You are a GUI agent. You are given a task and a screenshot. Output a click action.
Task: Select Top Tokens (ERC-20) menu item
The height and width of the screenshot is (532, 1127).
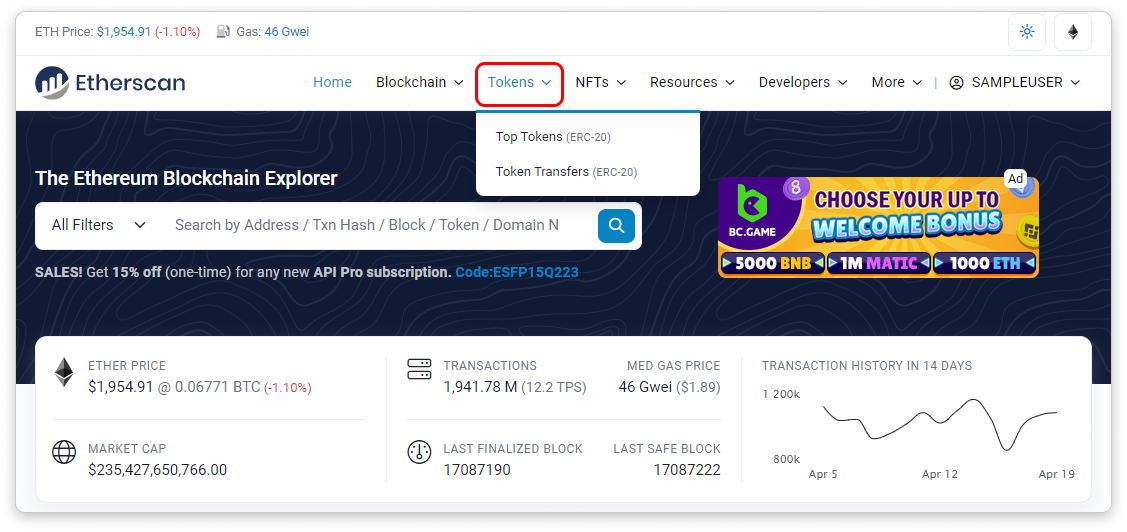tap(552, 137)
